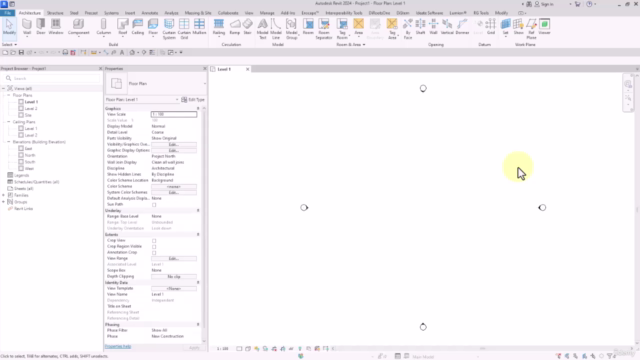Enable the Crop View checkbox
The height and width of the screenshot is (360, 640).
pos(154,241)
